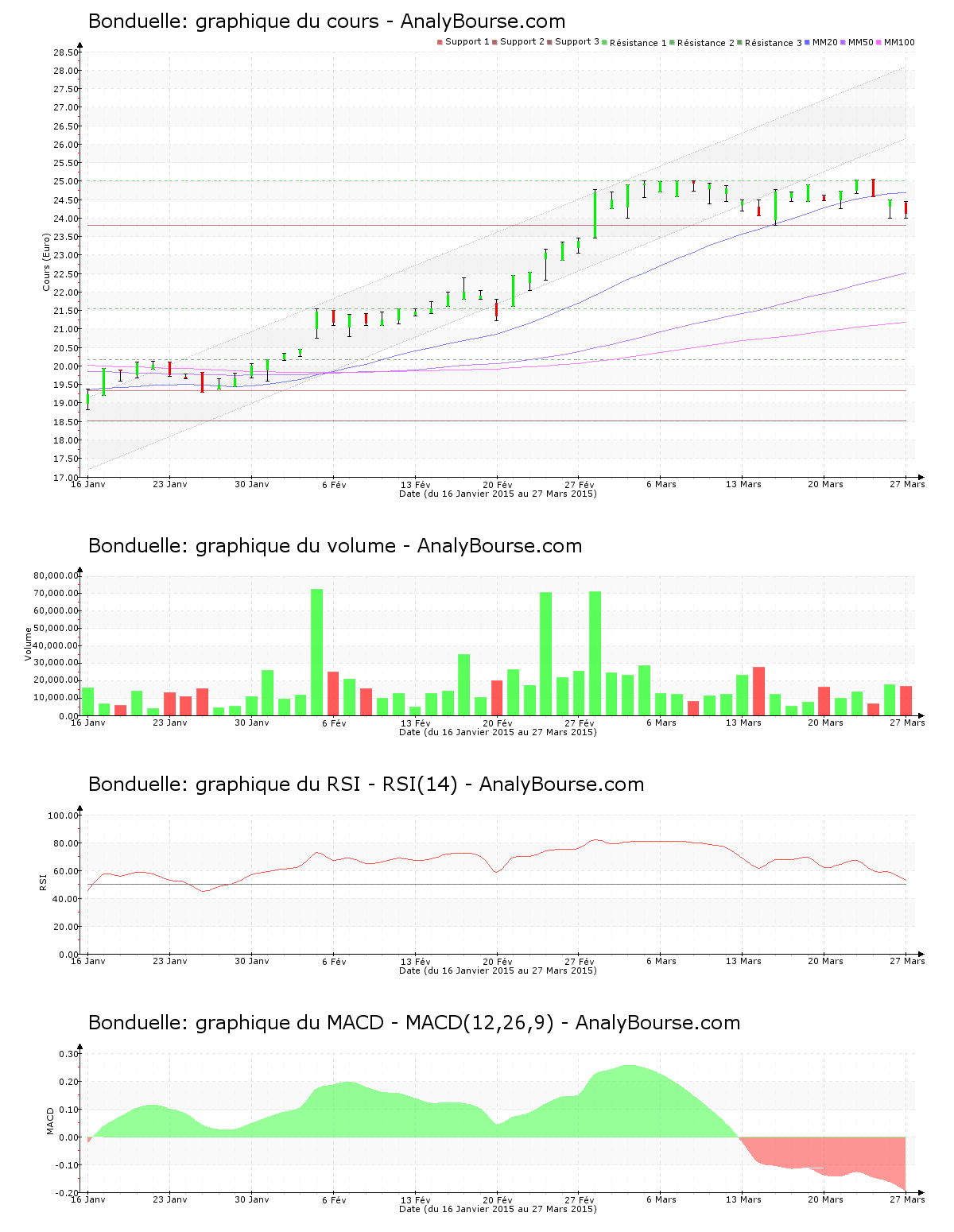Viewport: 954px width, 1232px height.
Task: Click the Résistance 3 legend green square
Action: tap(739, 42)
